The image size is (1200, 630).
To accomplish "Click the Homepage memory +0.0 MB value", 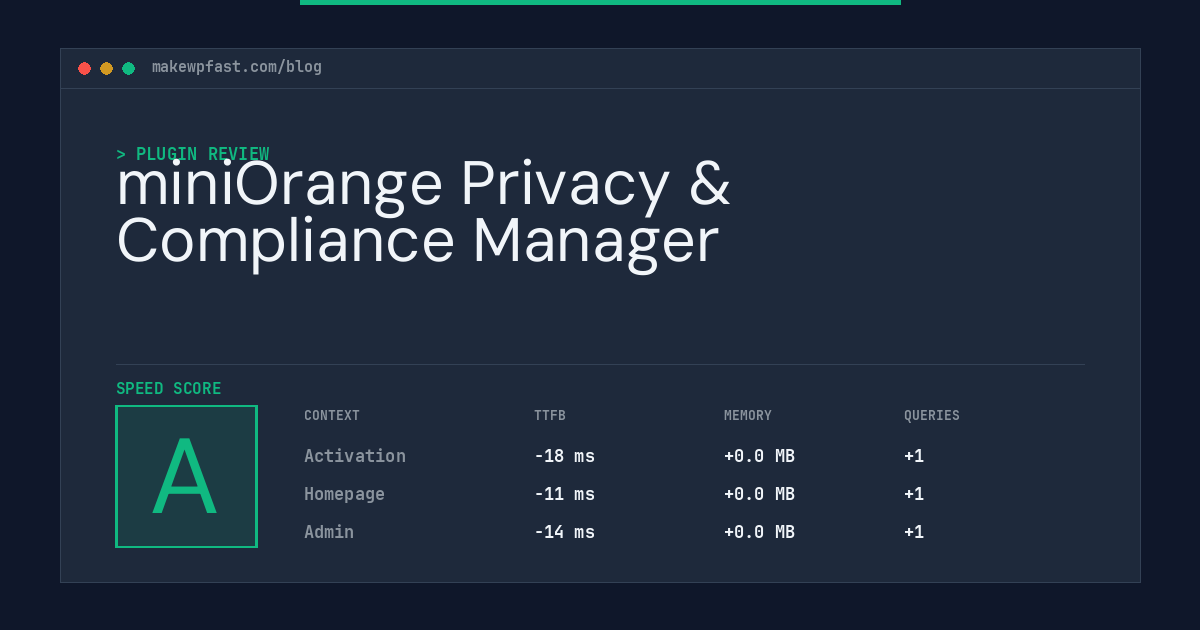I will click(x=760, y=494).
